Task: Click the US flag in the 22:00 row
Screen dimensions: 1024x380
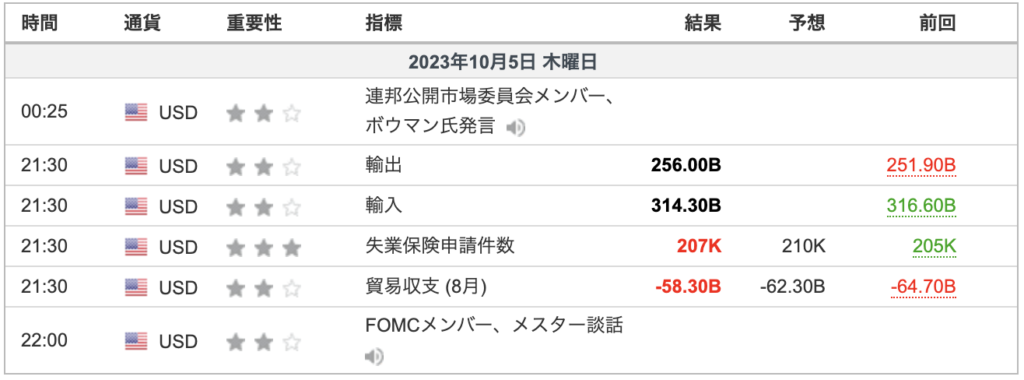Action: pyautogui.click(x=136, y=341)
